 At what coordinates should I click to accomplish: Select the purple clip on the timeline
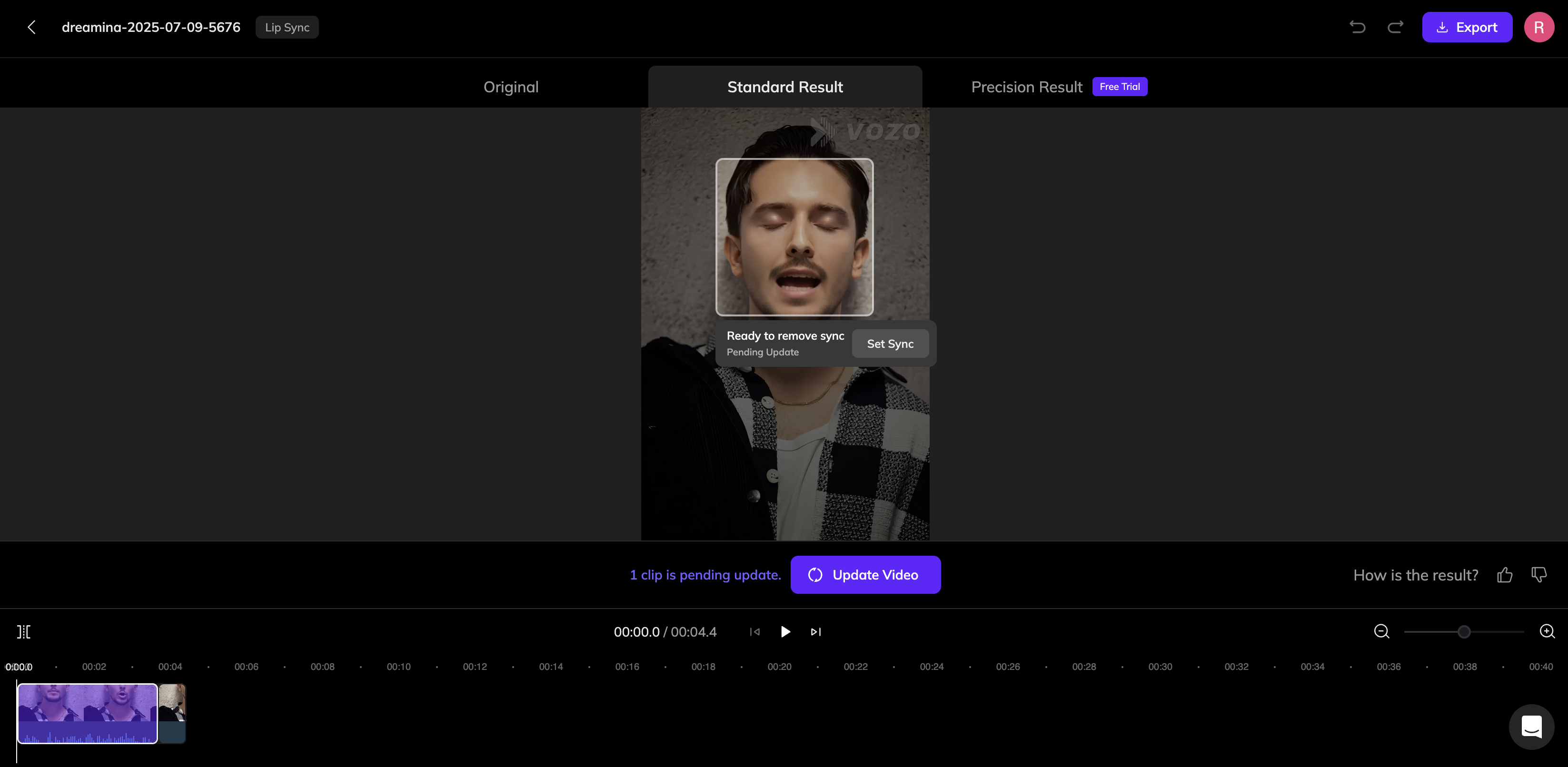coord(88,713)
